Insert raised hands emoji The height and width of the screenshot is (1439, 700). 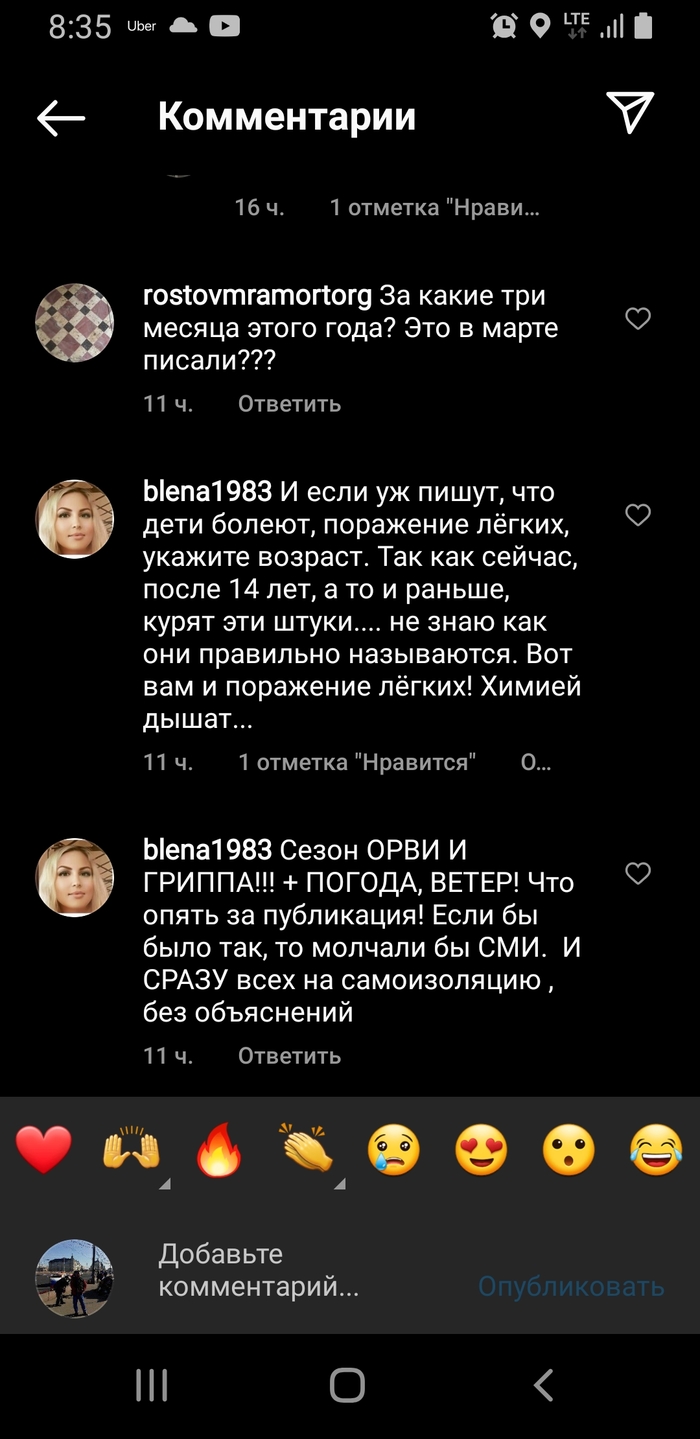point(131,1150)
